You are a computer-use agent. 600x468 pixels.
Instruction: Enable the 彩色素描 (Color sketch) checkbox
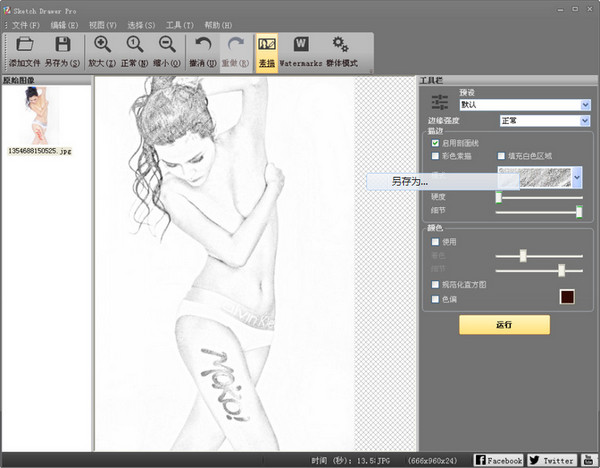pos(435,156)
